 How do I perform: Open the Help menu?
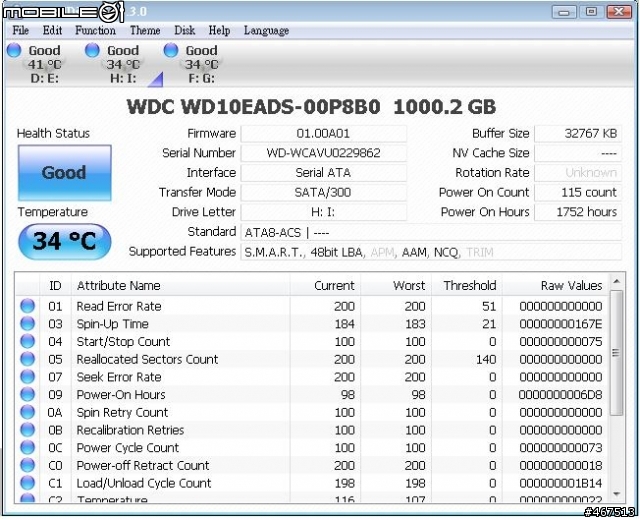click(x=219, y=31)
